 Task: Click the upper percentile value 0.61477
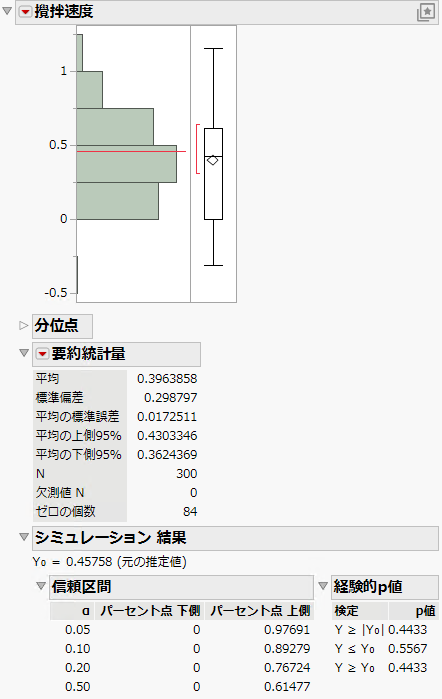[287, 687]
